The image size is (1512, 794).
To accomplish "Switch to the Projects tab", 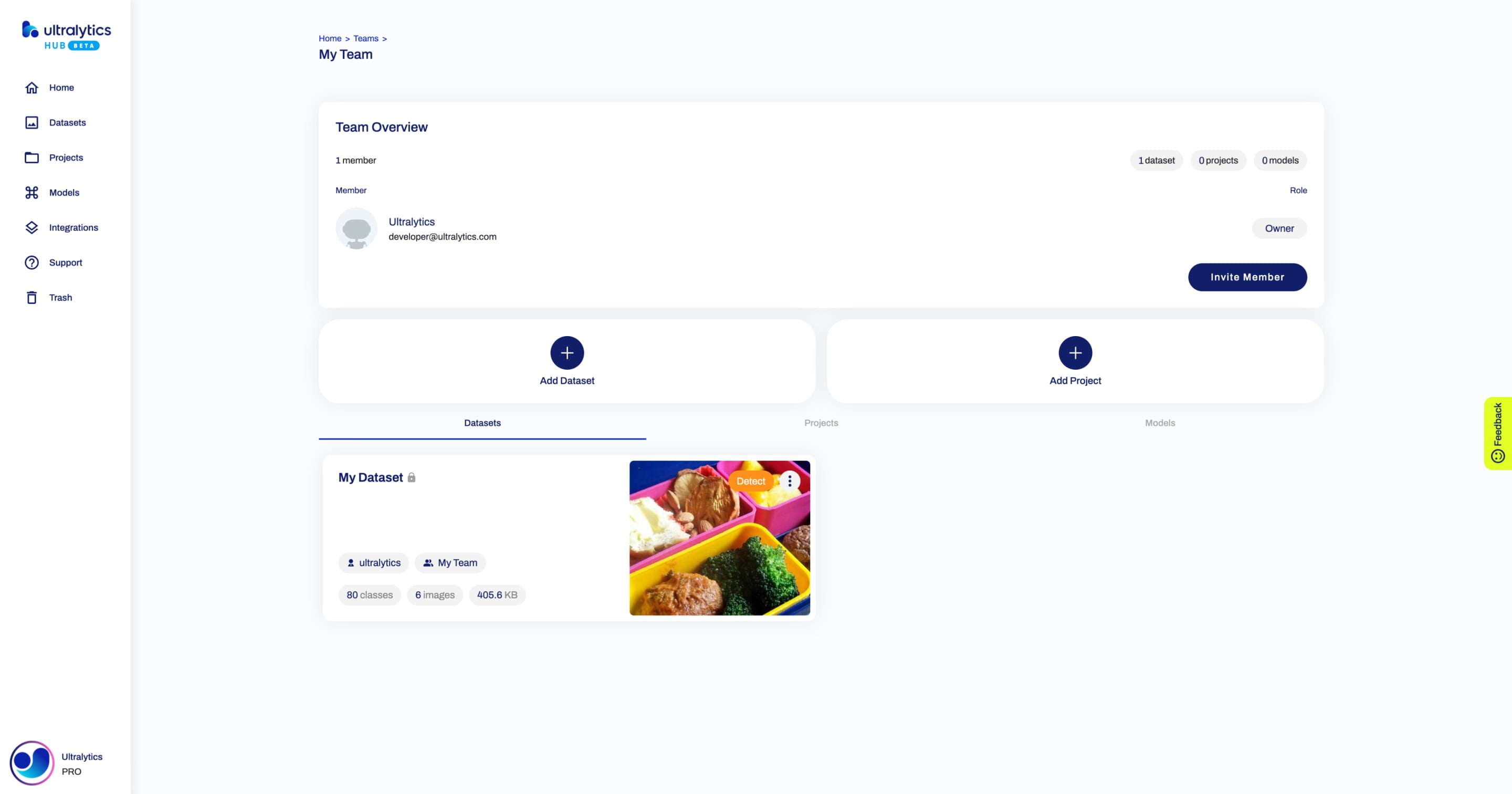I will (821, 422).
